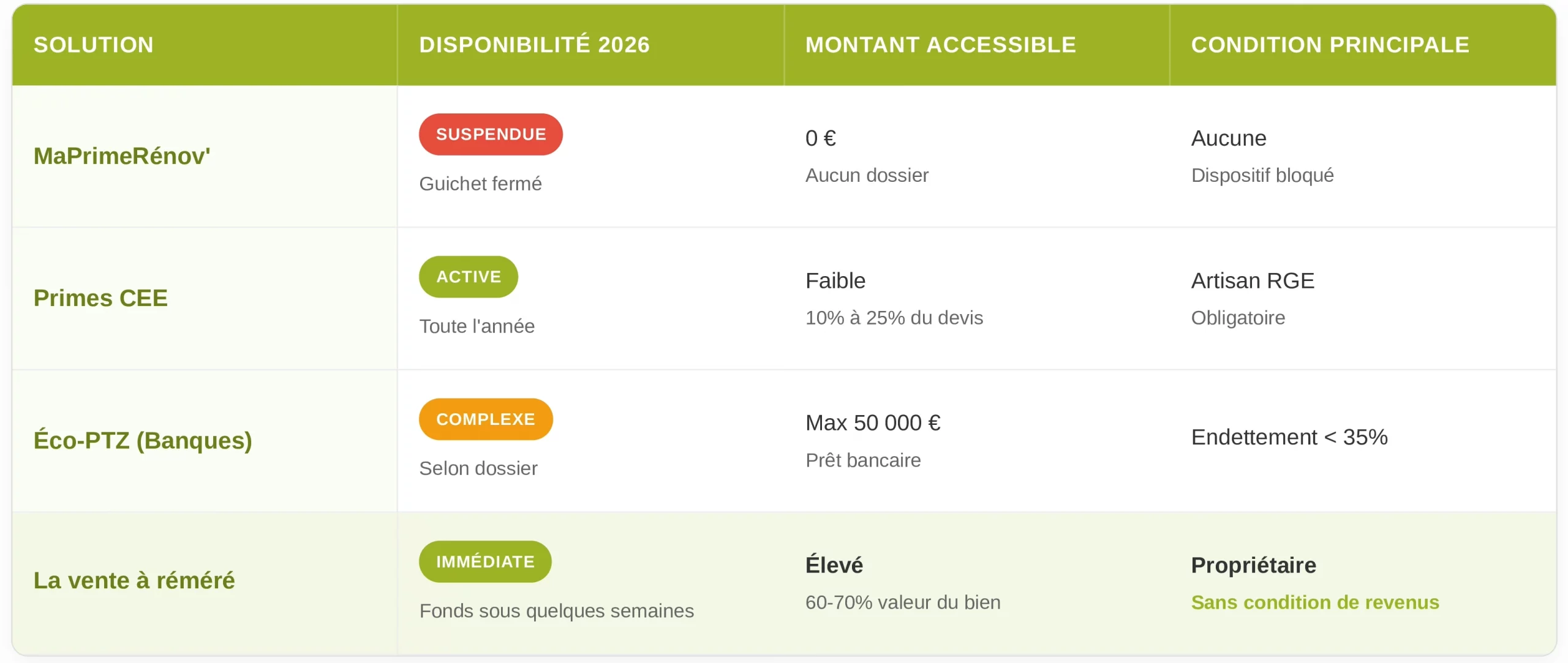
Task: Select the DISPONIBILITÉ 2026 column header
Action: pos(534,45)
